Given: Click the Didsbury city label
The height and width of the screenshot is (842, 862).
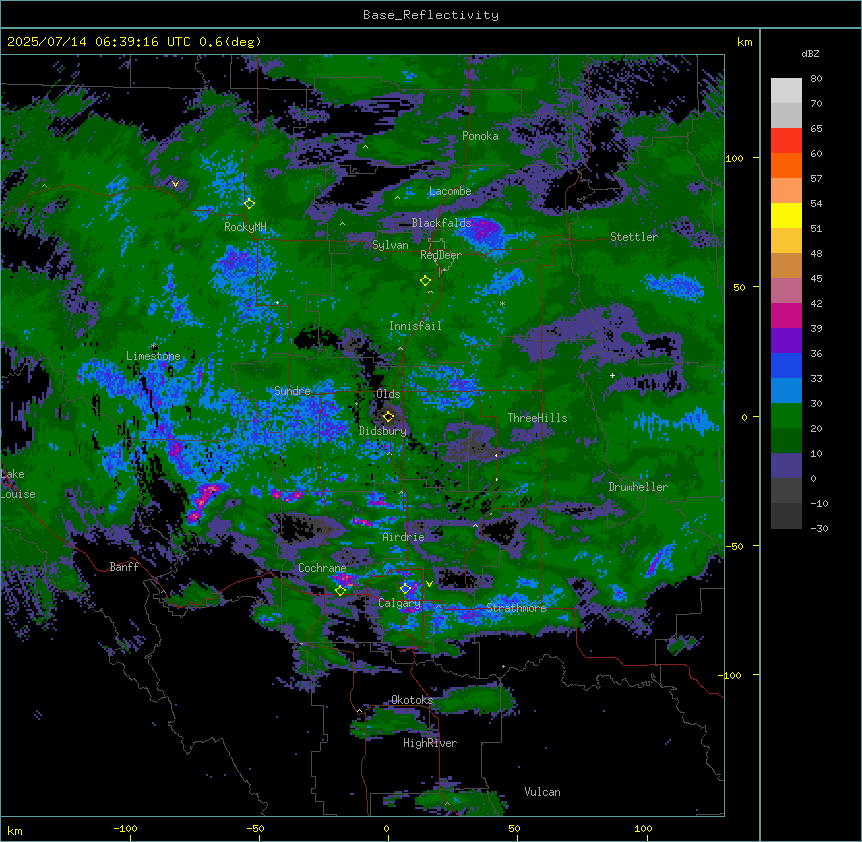Looking at the screenshot, I should 383,431.
